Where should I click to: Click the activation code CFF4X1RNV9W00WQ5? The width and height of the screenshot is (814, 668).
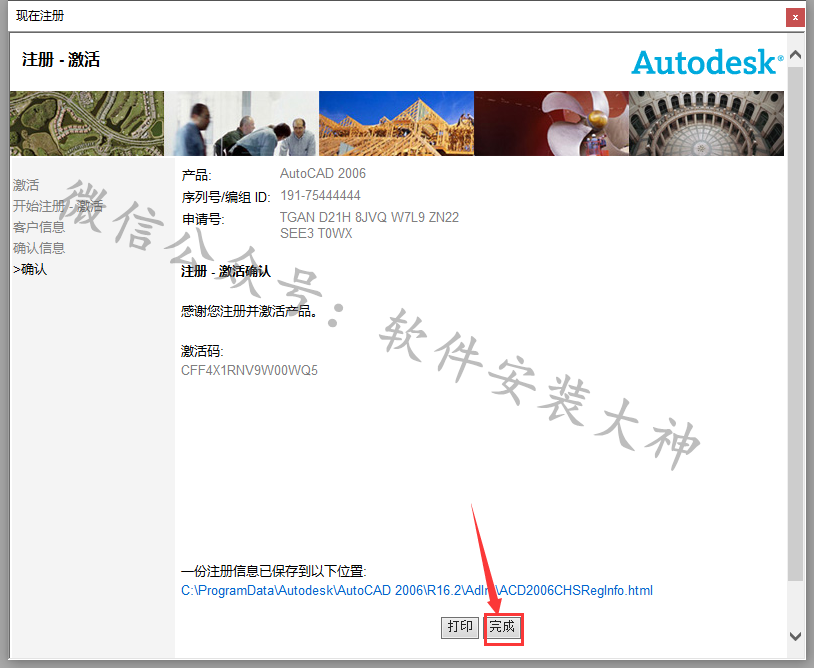[x=249, y=371]
